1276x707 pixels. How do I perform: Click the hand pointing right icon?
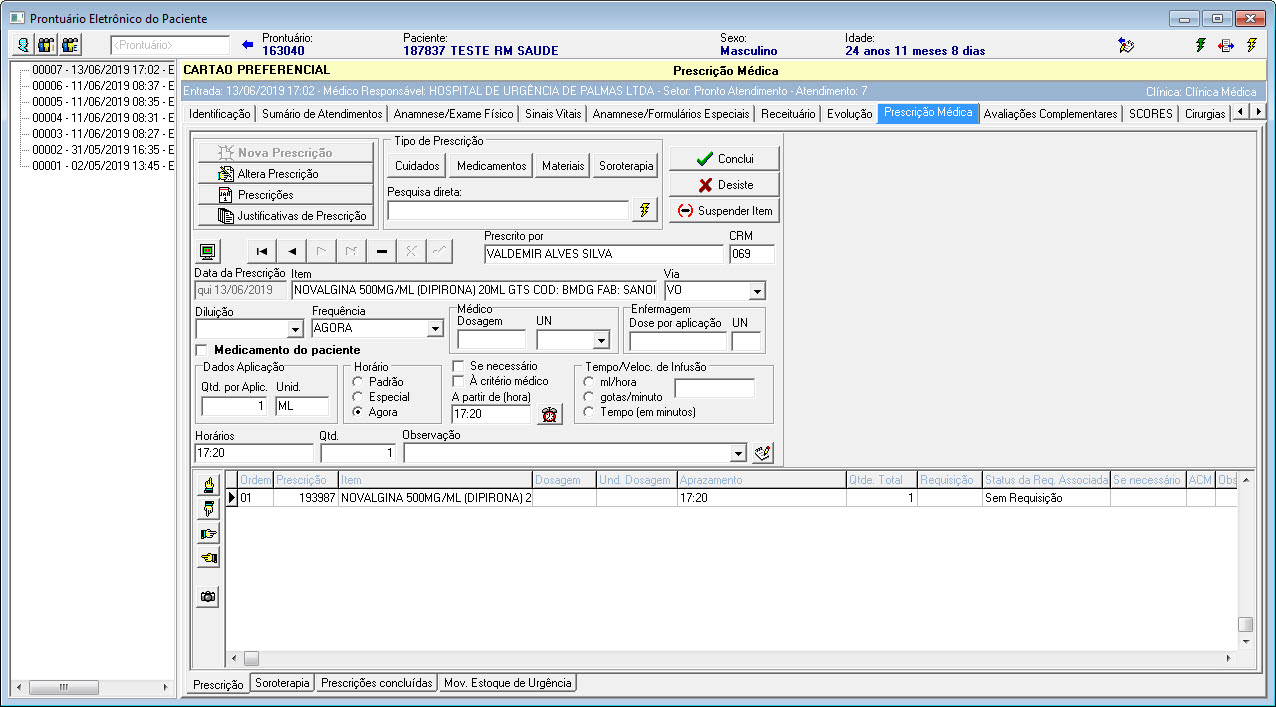click(208, 534)
